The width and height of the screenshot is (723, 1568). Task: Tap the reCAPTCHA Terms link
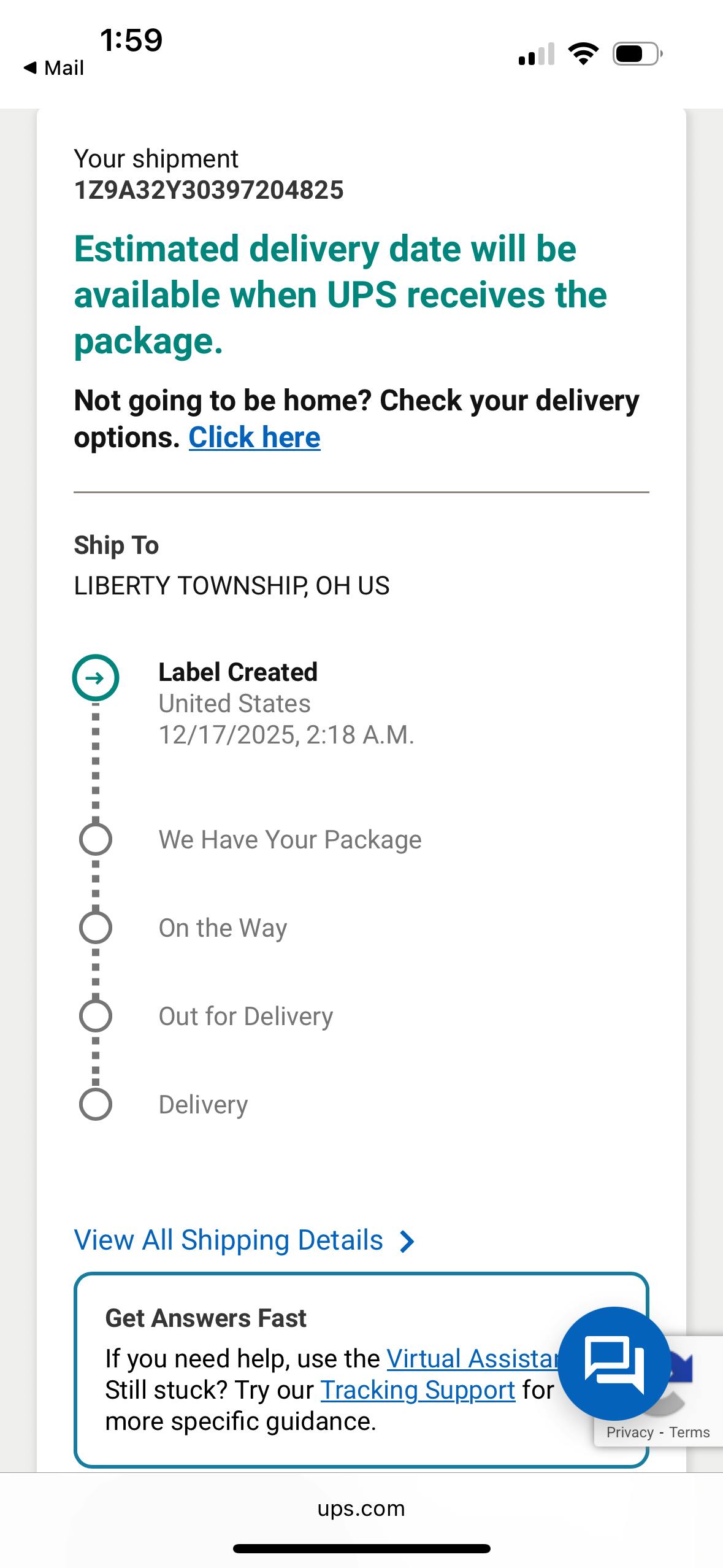689,1432
